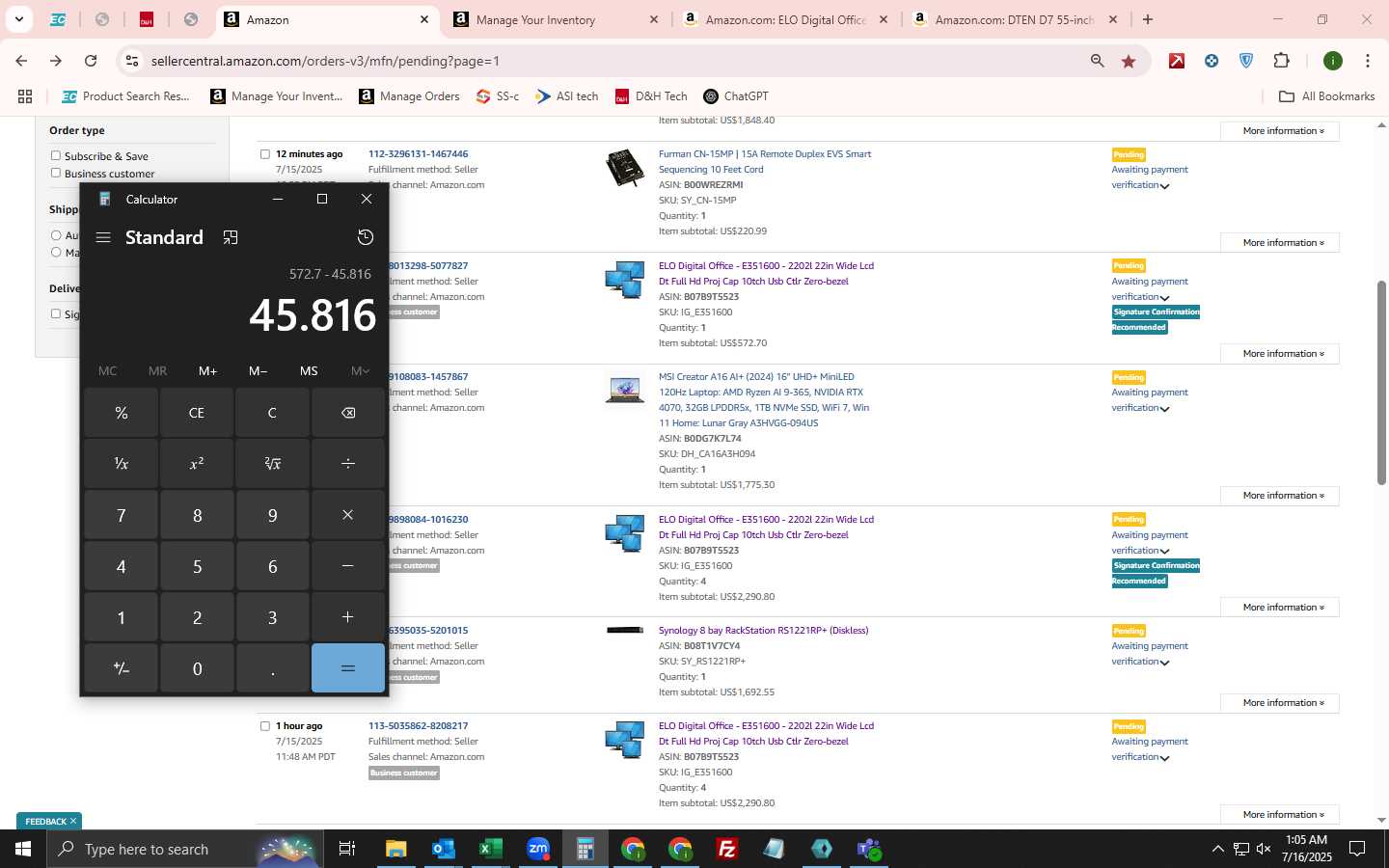Open Excel from taskbar
1389x868 pixels.
pyautogui.click(x=490, y=849)
